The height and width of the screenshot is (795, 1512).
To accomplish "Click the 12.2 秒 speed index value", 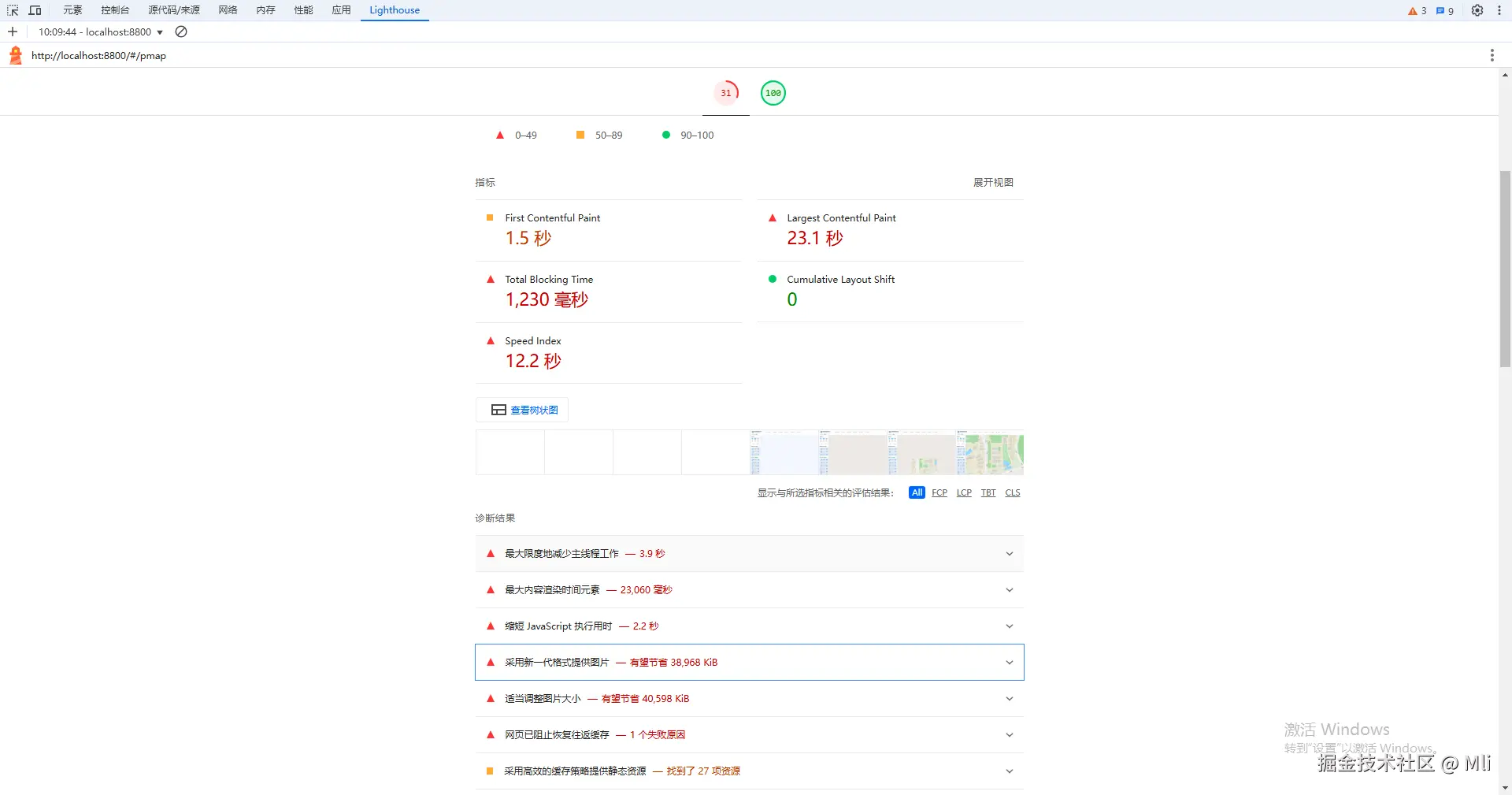I will pos(533,361).
